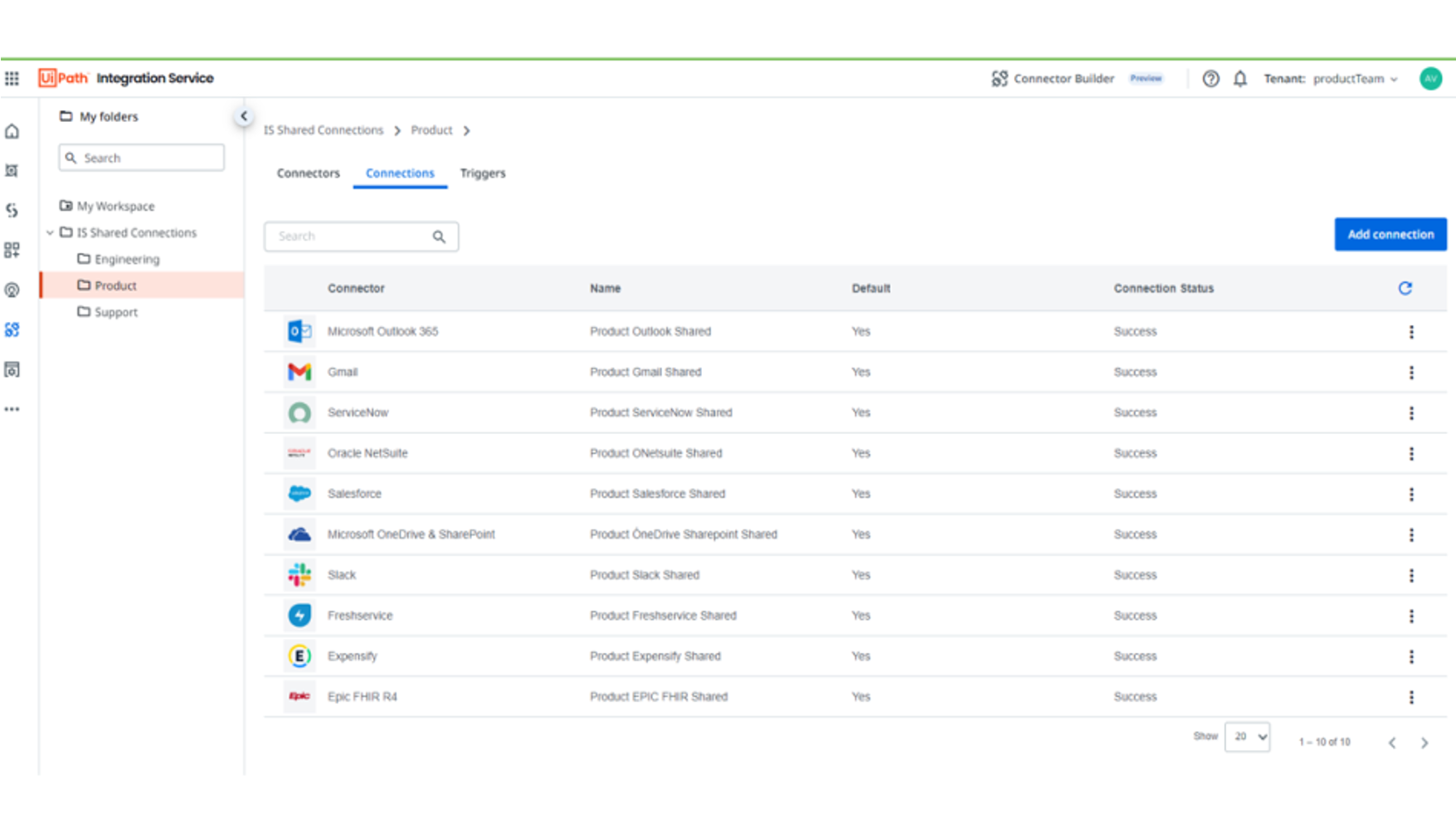The height and width of the screenshot is (814, 1456).
Task: Open the app launcher grid icon
Action: tap(12, 79)
